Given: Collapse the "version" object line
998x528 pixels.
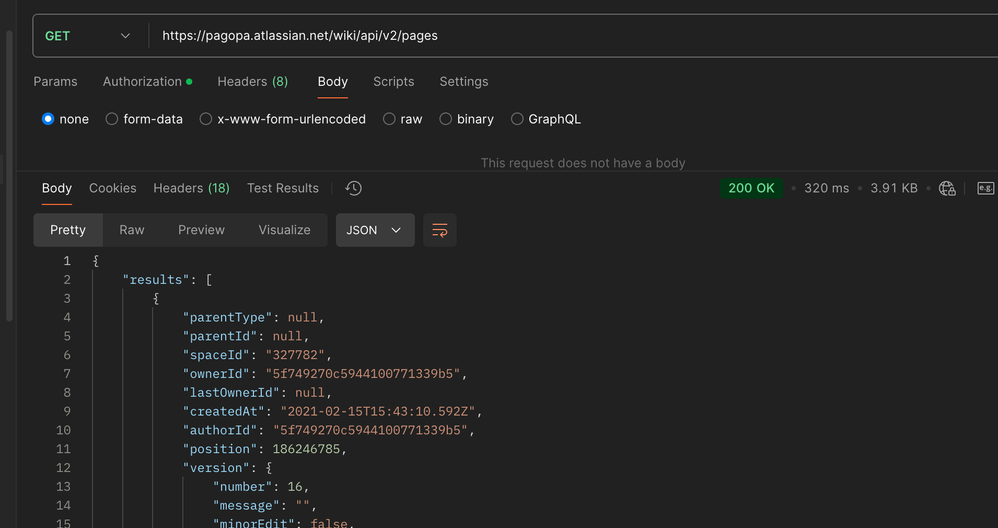Looking at the screenshot, I should 227,468.
